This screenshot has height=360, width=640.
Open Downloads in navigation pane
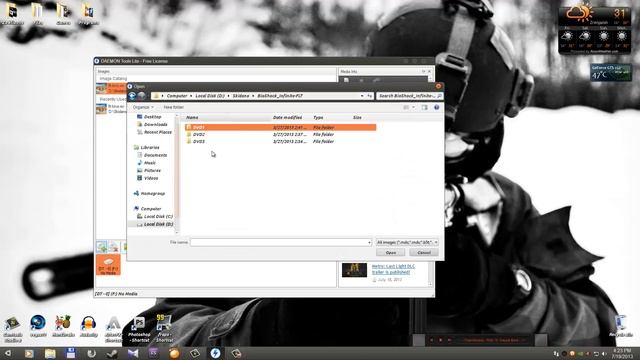click(x=152, y=124)
